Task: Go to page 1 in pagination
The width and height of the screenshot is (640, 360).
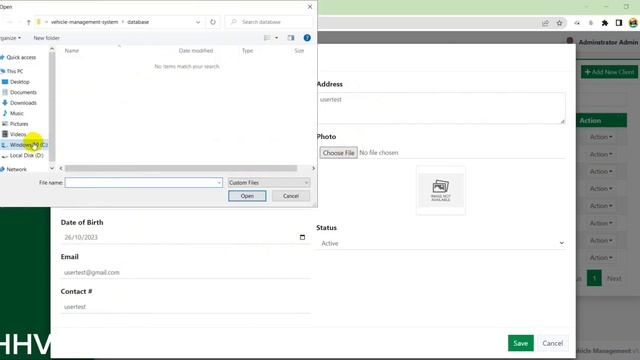Action: click(x=594, y=278)
